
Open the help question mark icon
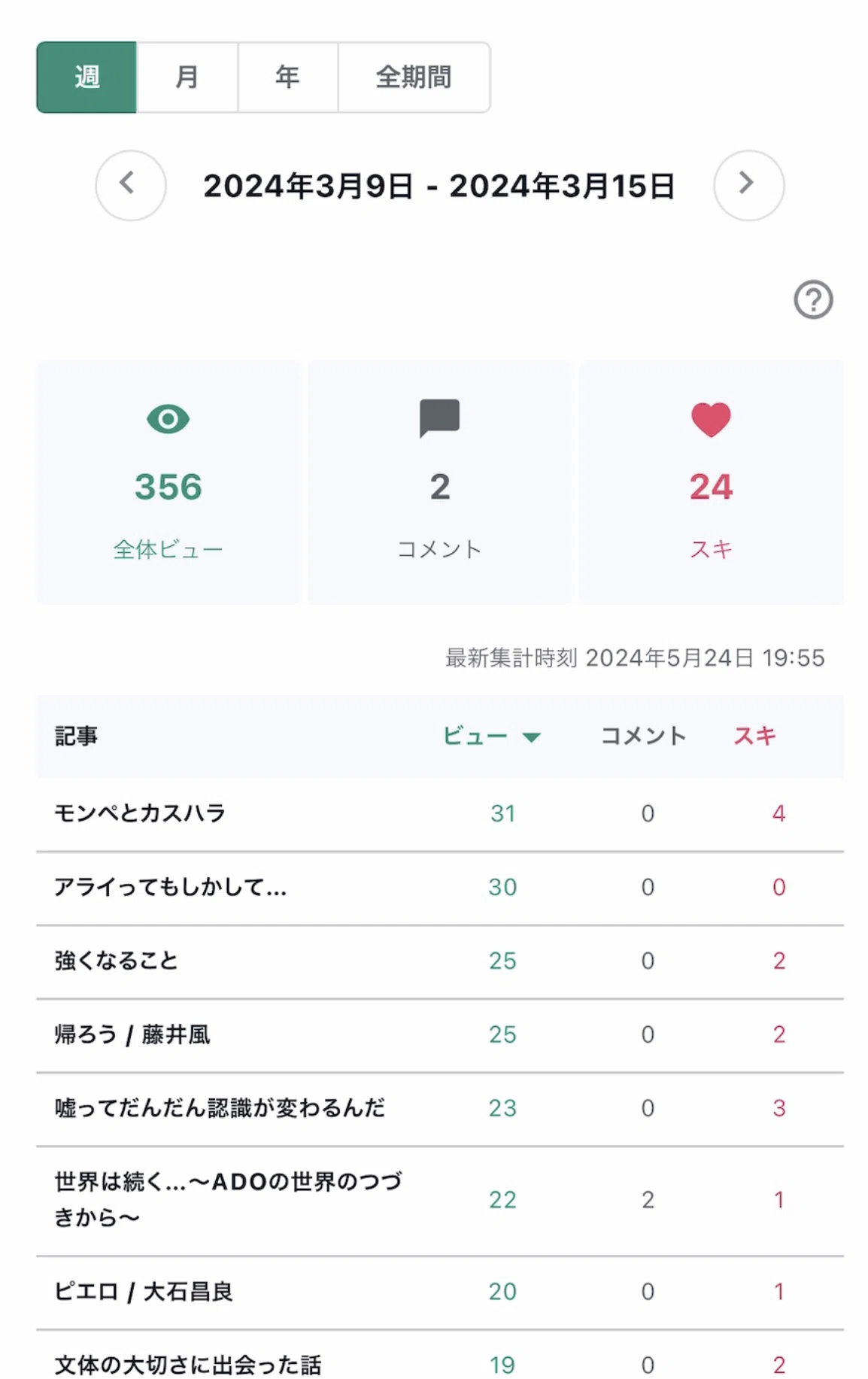pos(813,300)
